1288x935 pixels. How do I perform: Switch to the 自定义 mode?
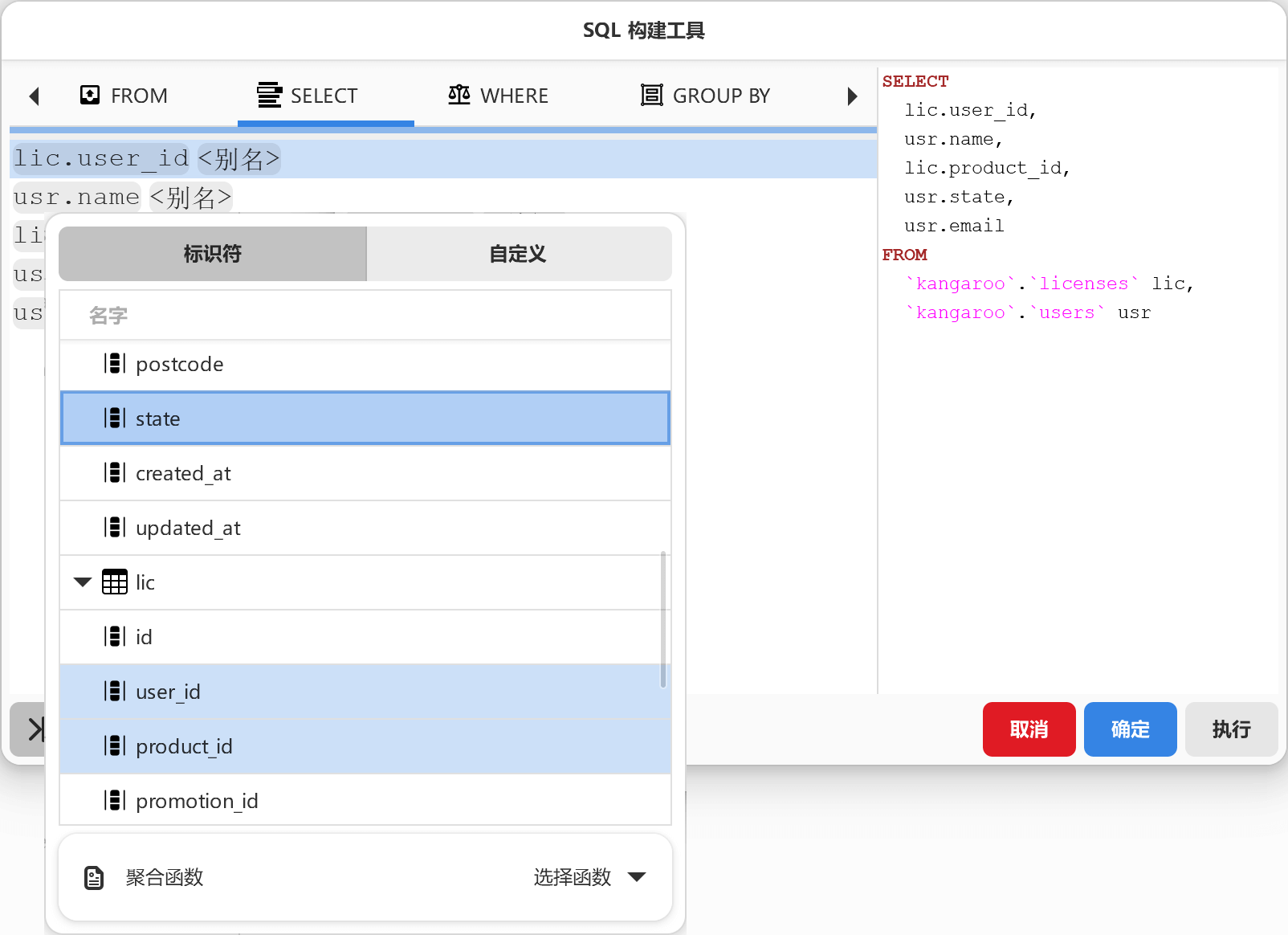518,254
